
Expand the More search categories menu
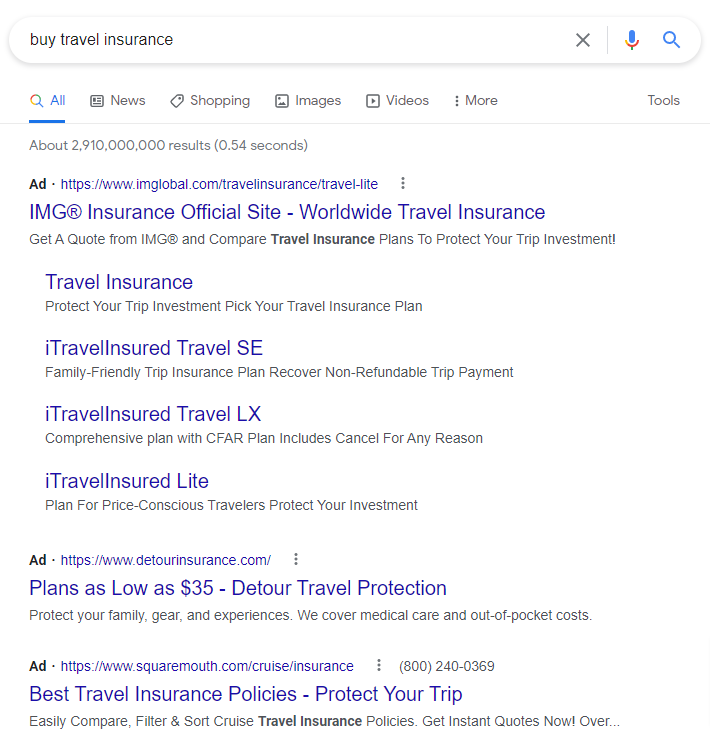tap(475, 101)
